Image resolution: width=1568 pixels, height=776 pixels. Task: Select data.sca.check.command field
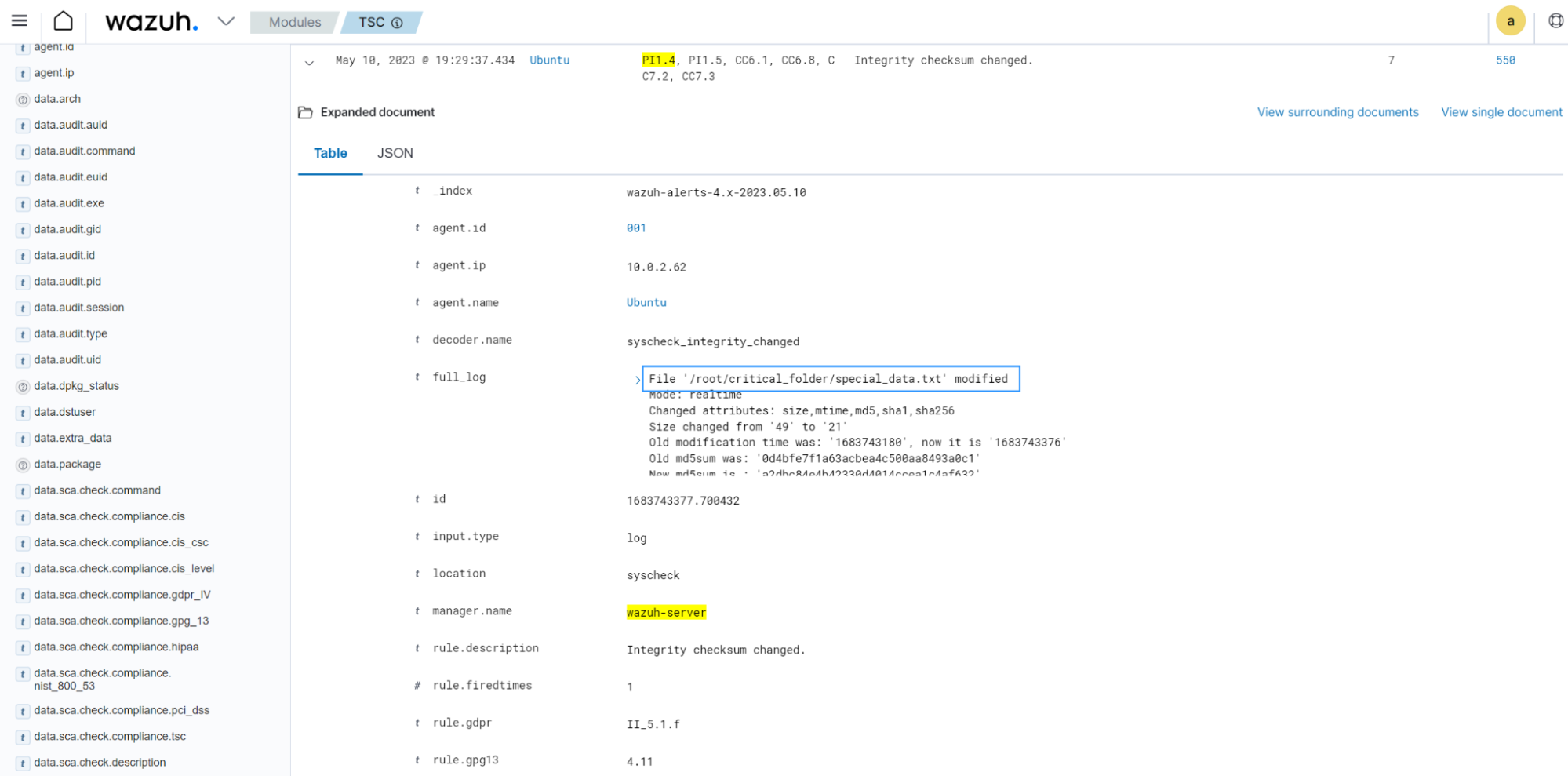(x=97, y=490)
